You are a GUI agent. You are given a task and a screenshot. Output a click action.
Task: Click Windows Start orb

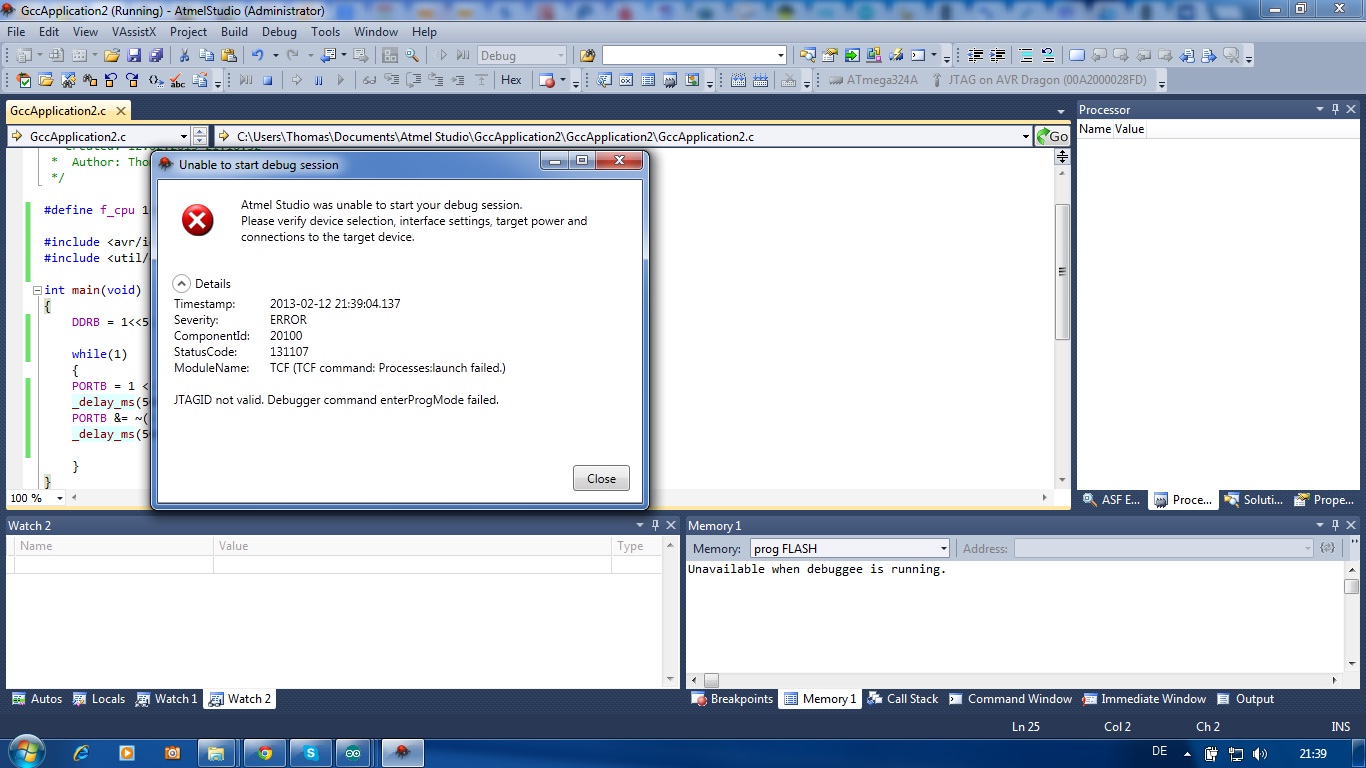(25, 752)
